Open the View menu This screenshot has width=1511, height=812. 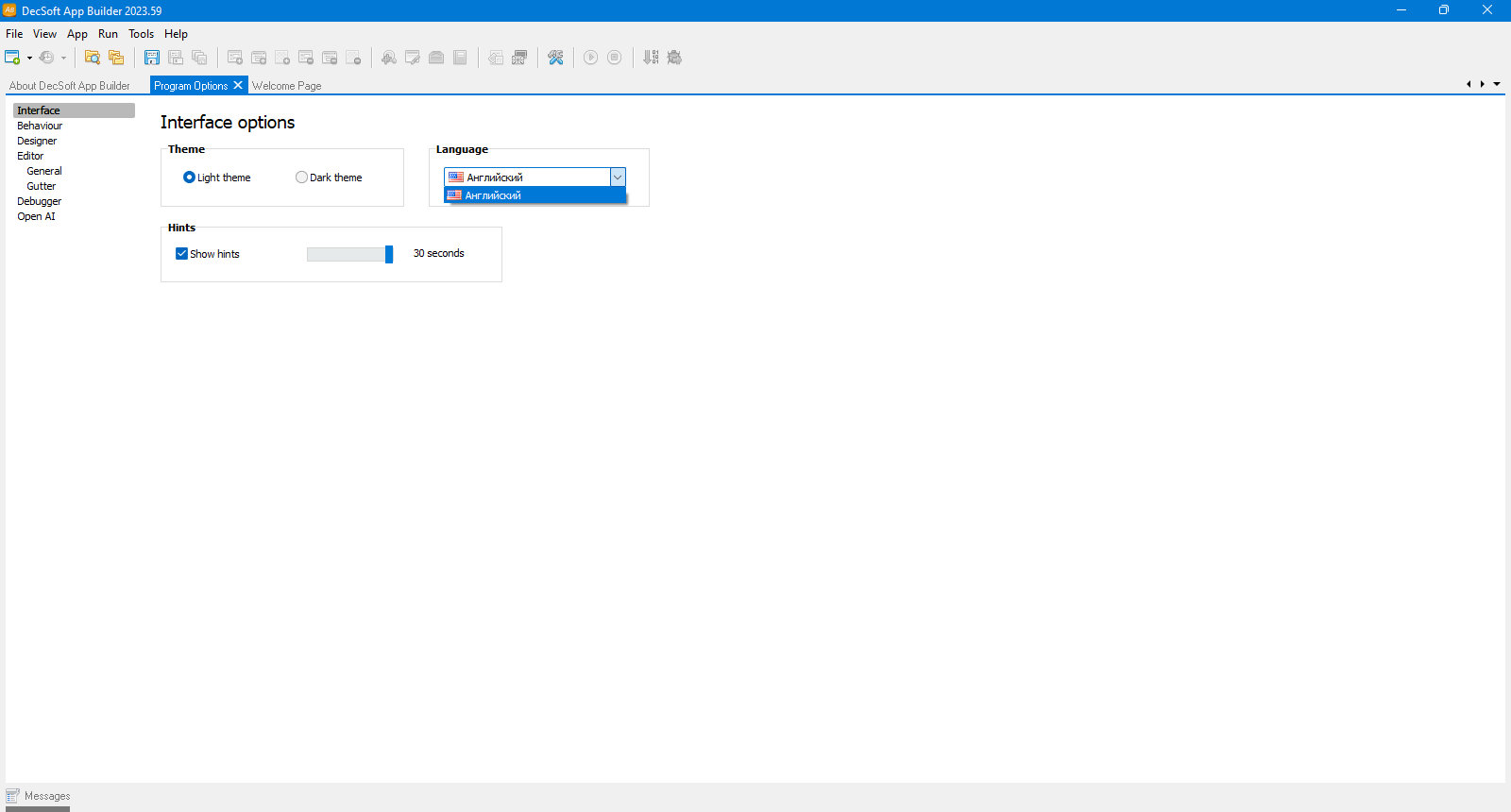click(x=44, y=34)
